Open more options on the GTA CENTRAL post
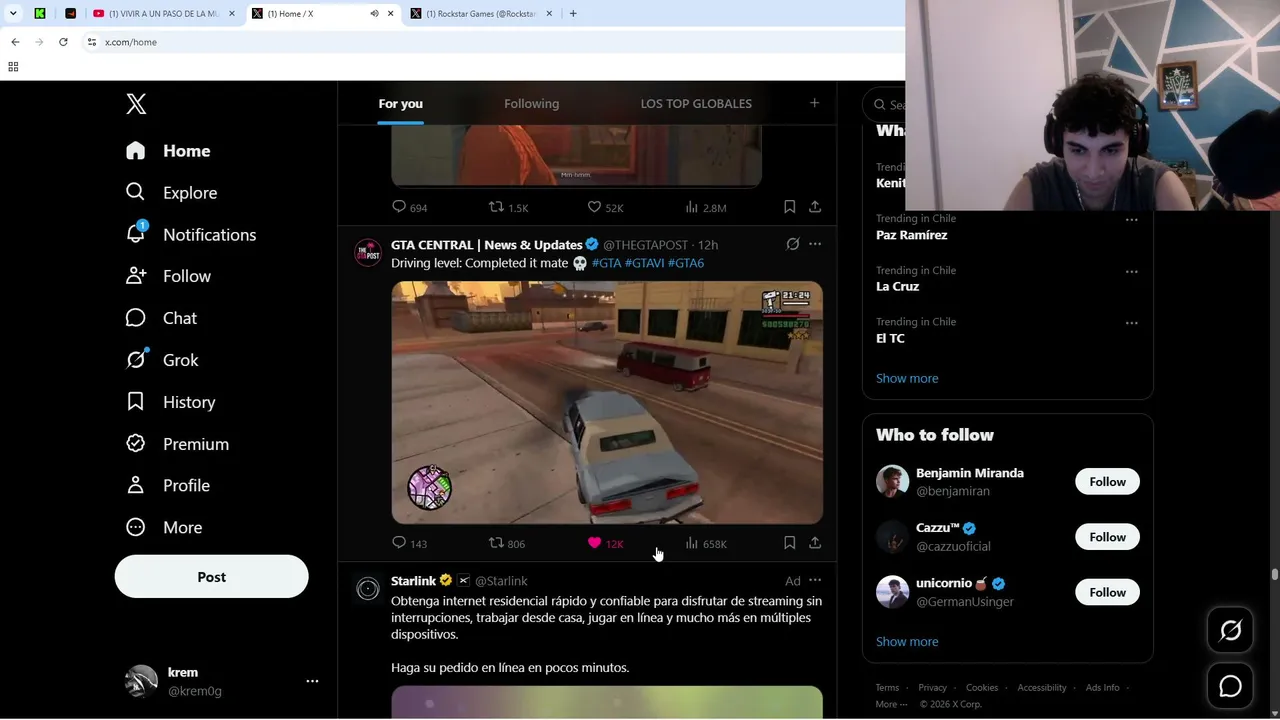1280x720 pixels. pos(815,244)
